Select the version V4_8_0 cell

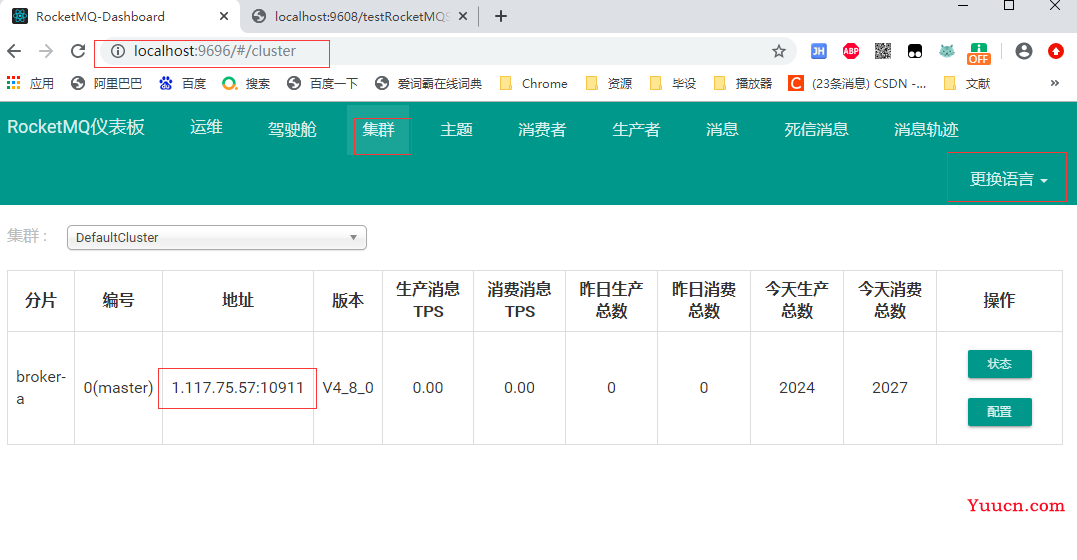point(348,388)
